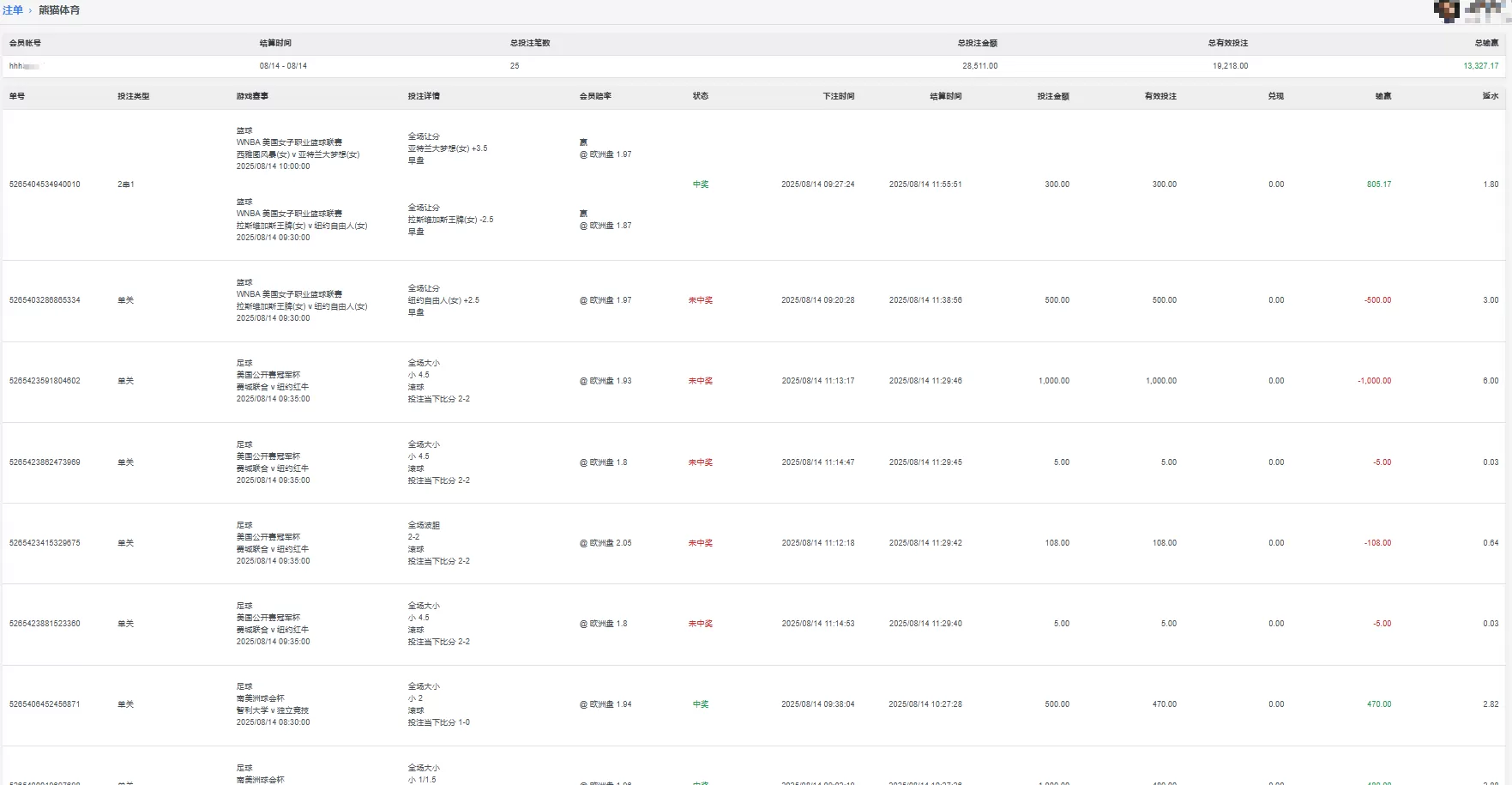Select the 08/14 - 08/14 settlement date range
Viewport: 1512px width, 785px height.
click(x=283, y=66)
